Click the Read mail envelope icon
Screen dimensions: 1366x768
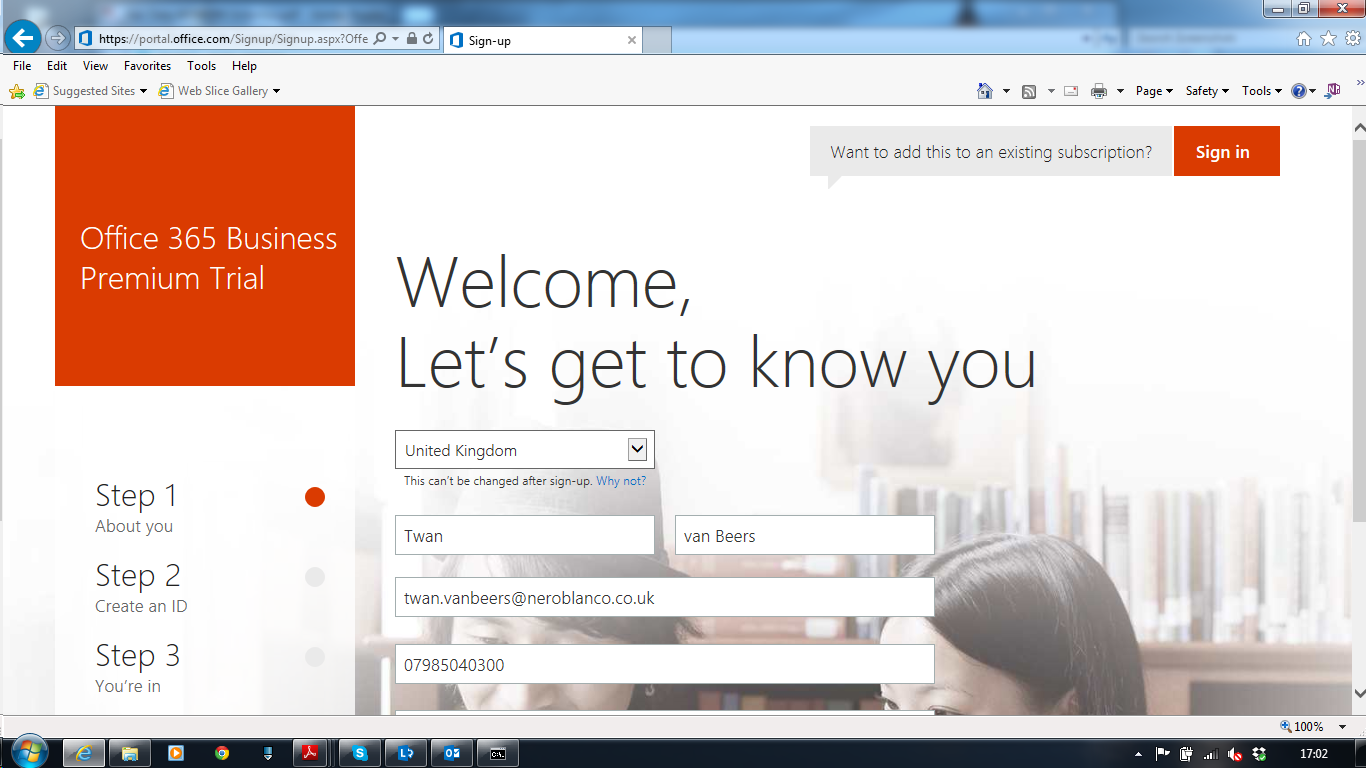[x=1071, y=91]
